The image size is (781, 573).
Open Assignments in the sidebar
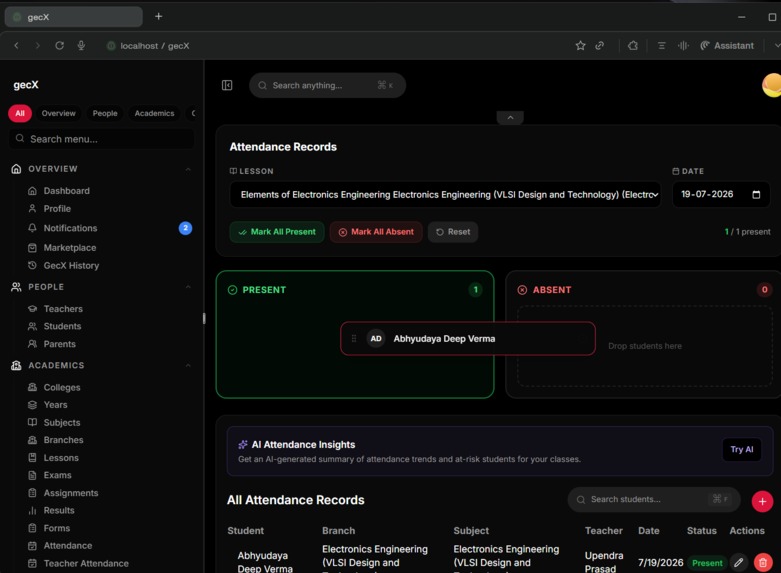tap(71, 493)
